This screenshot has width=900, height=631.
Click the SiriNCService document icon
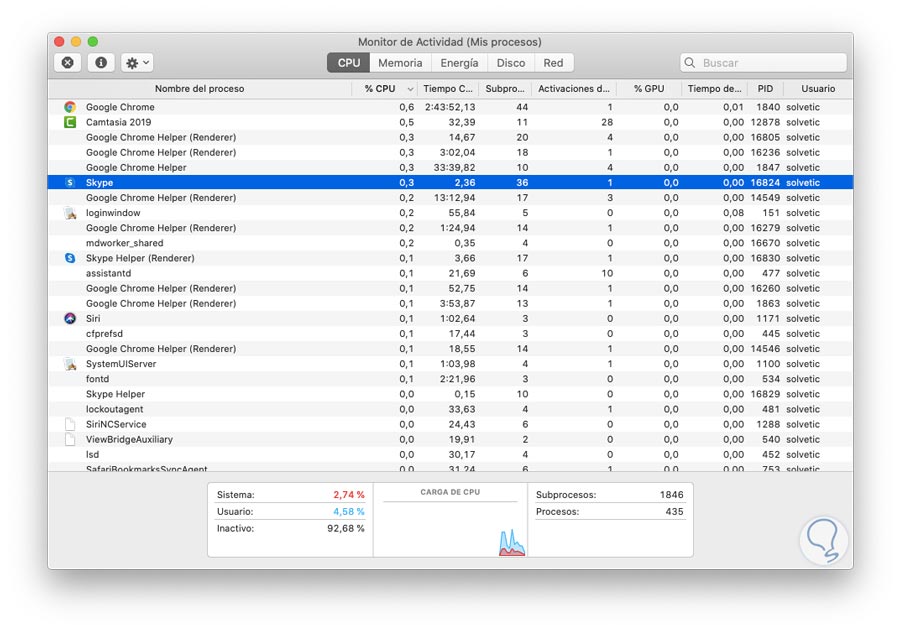pos(70,424)
